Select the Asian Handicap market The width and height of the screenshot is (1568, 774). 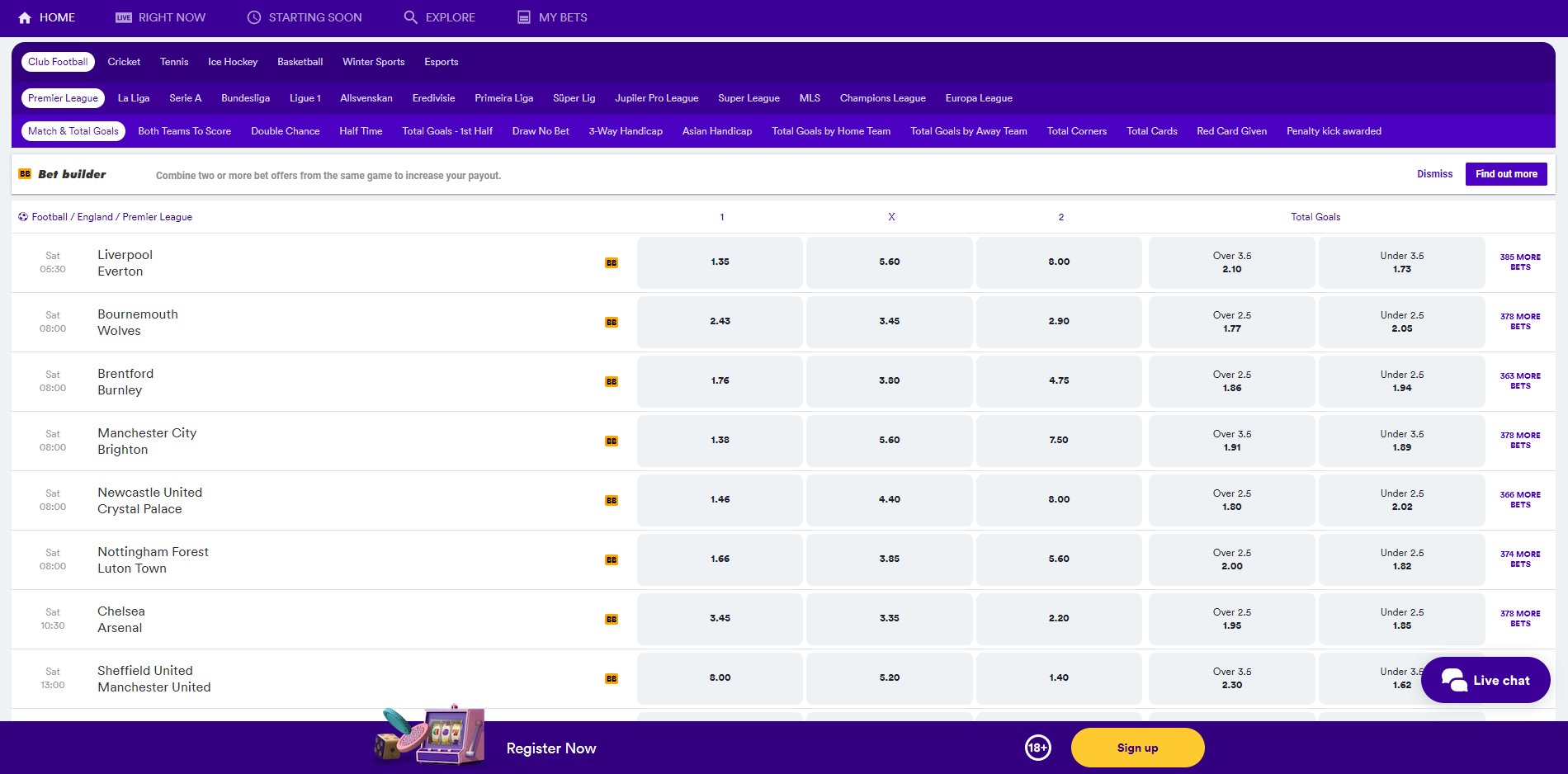(x=717, y=131)
